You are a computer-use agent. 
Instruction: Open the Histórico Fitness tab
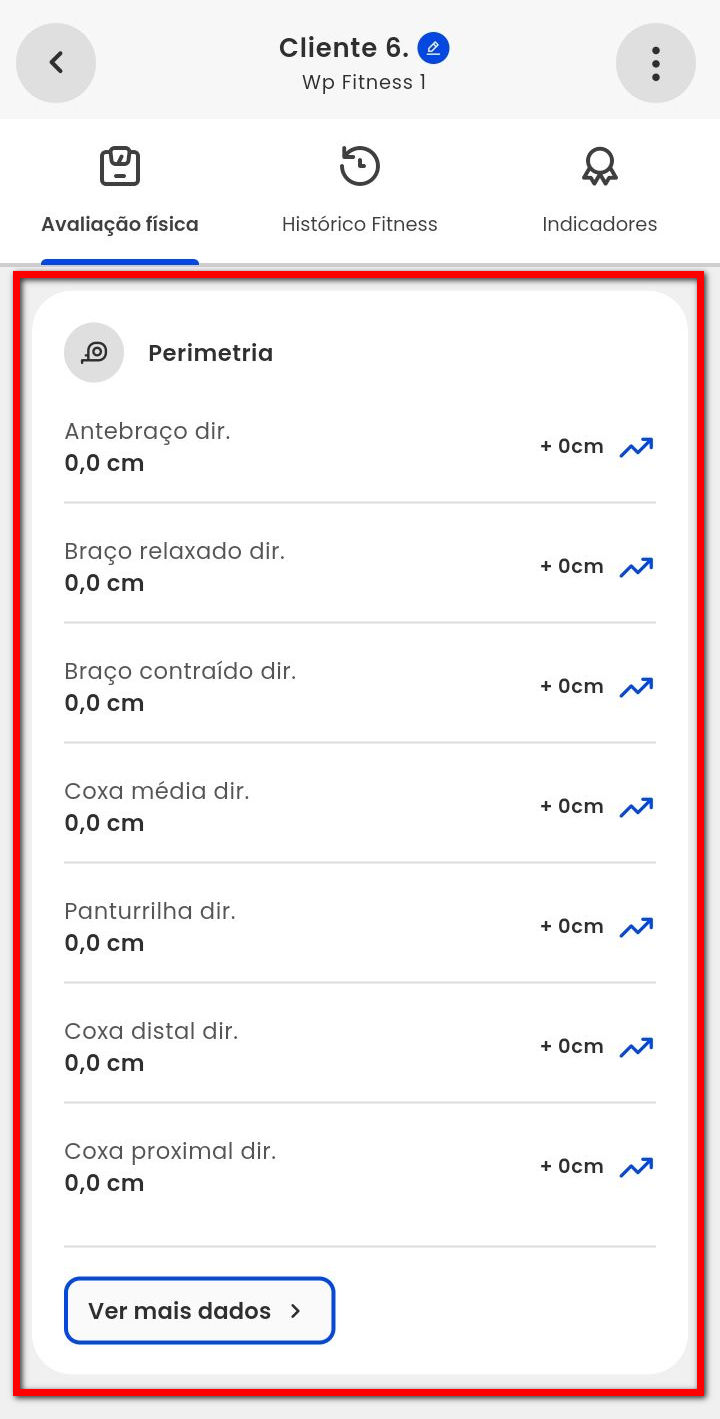[360, 192]
